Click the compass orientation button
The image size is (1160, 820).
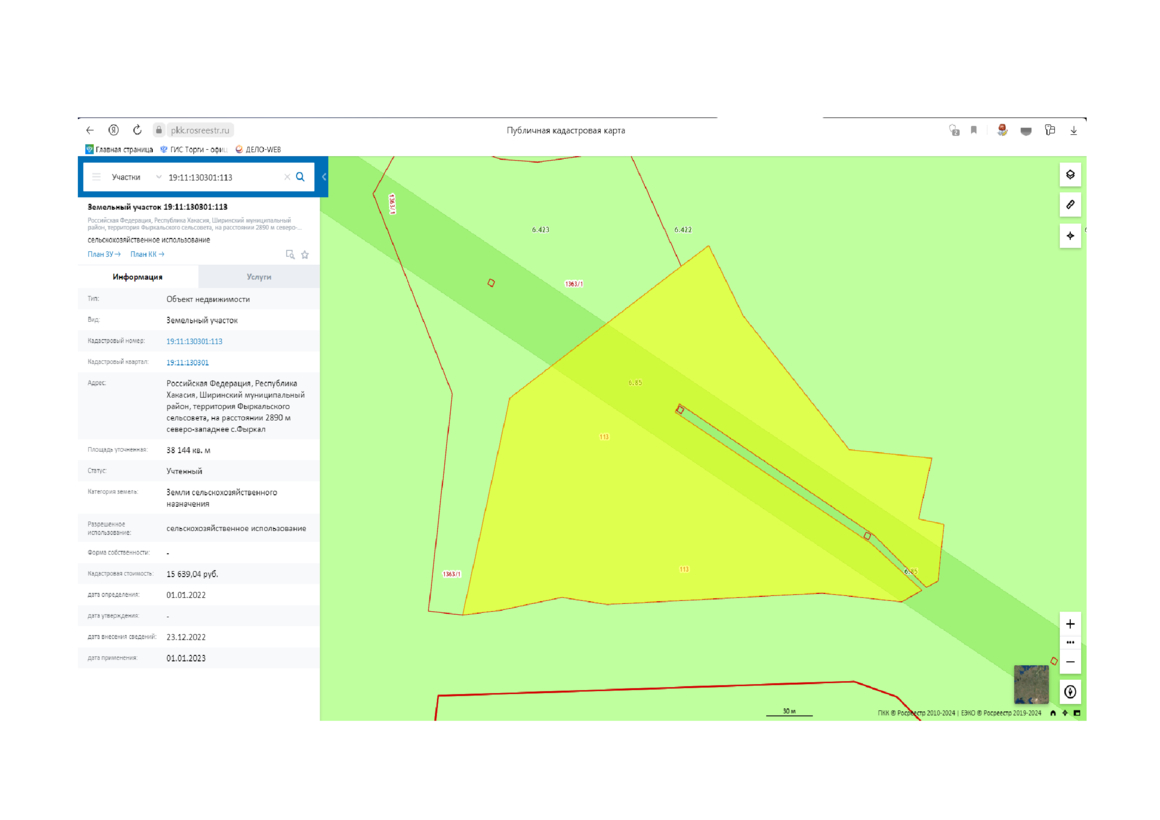tap(1070, 692)
